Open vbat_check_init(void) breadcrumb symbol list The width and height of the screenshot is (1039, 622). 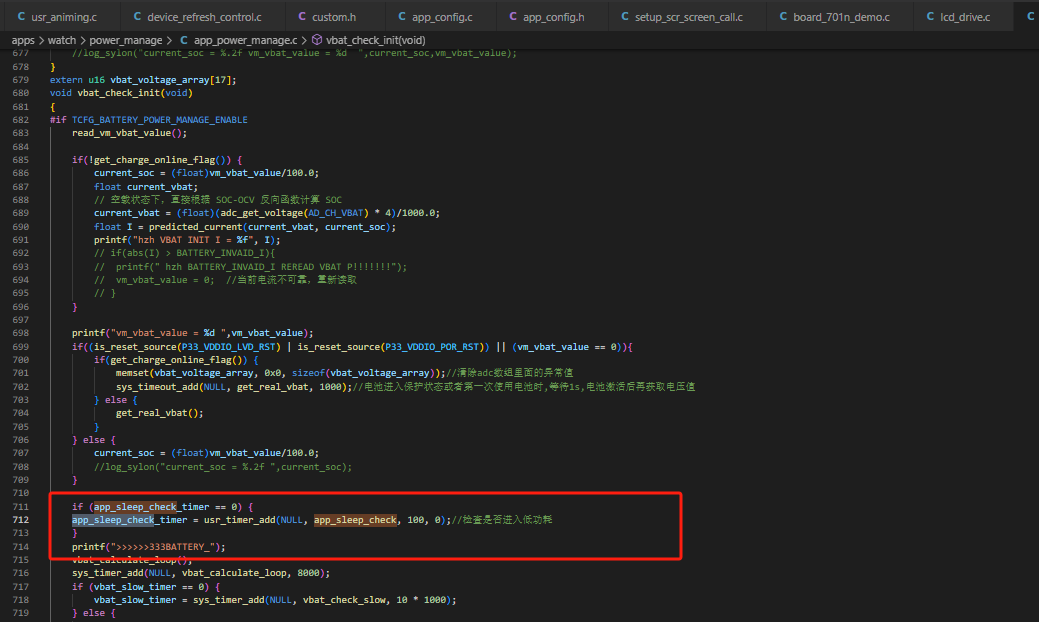pos(375,40)
